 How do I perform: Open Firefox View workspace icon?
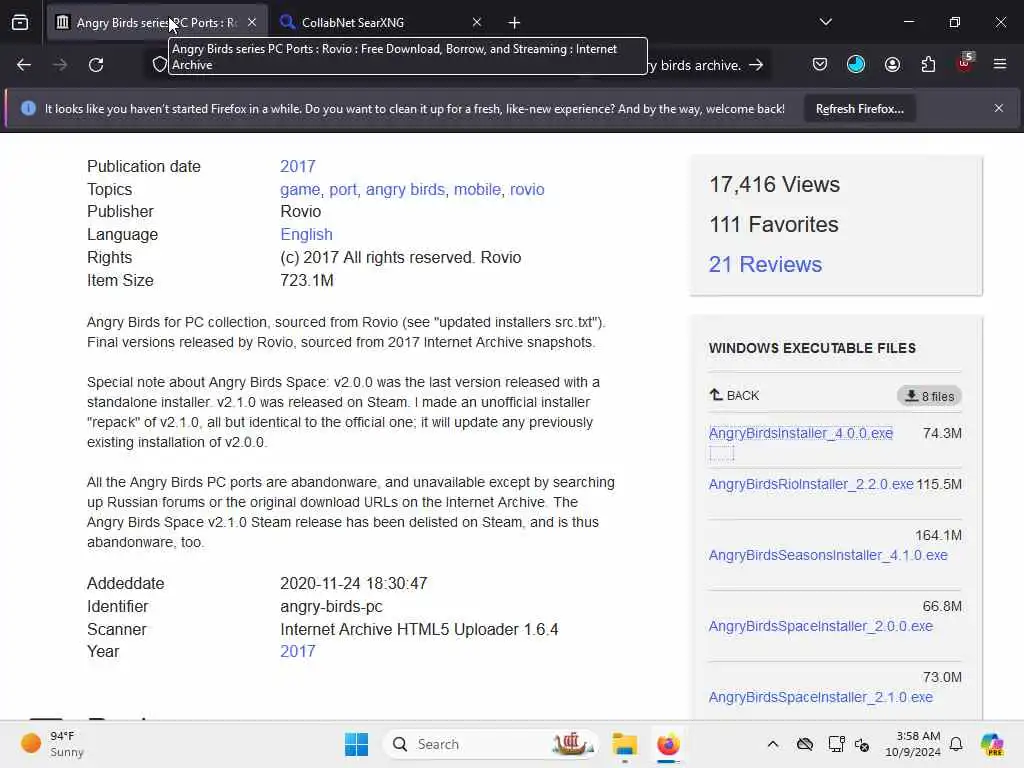click(20, 22)
